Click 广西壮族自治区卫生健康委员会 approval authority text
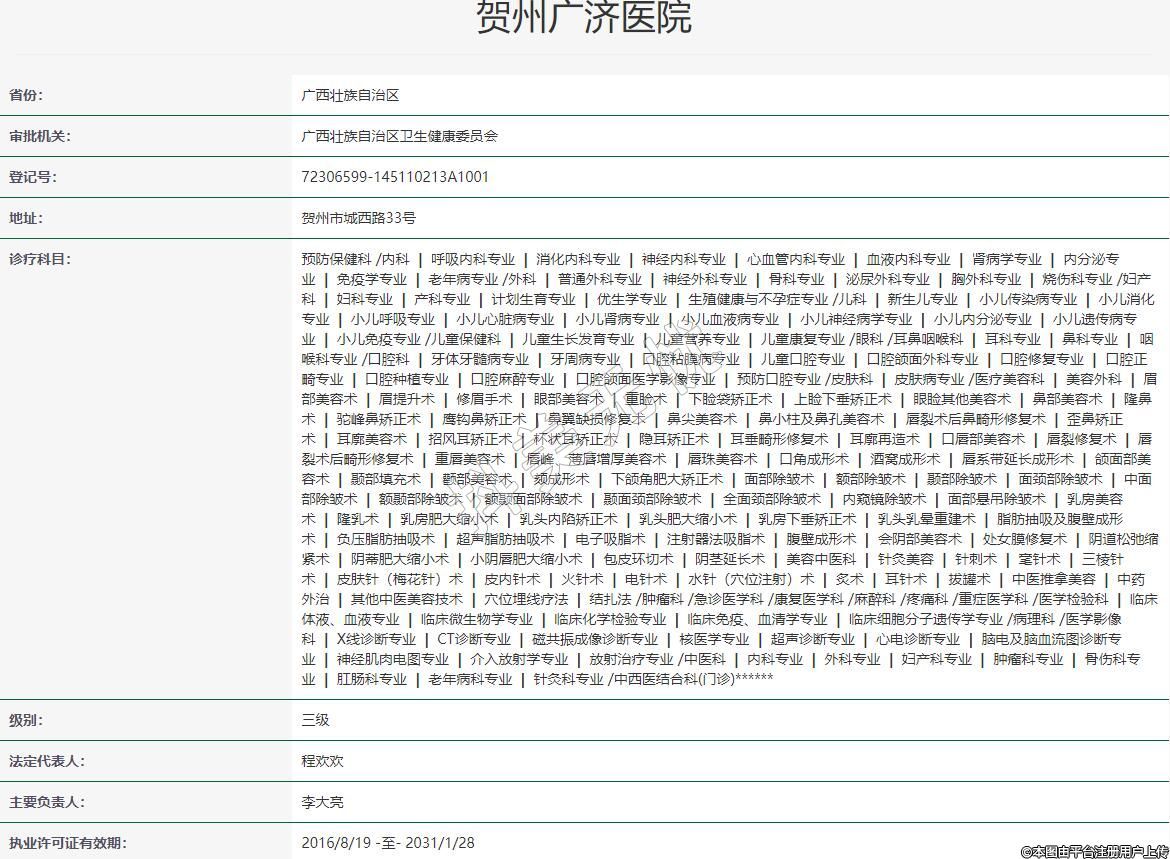 point(399,136)
